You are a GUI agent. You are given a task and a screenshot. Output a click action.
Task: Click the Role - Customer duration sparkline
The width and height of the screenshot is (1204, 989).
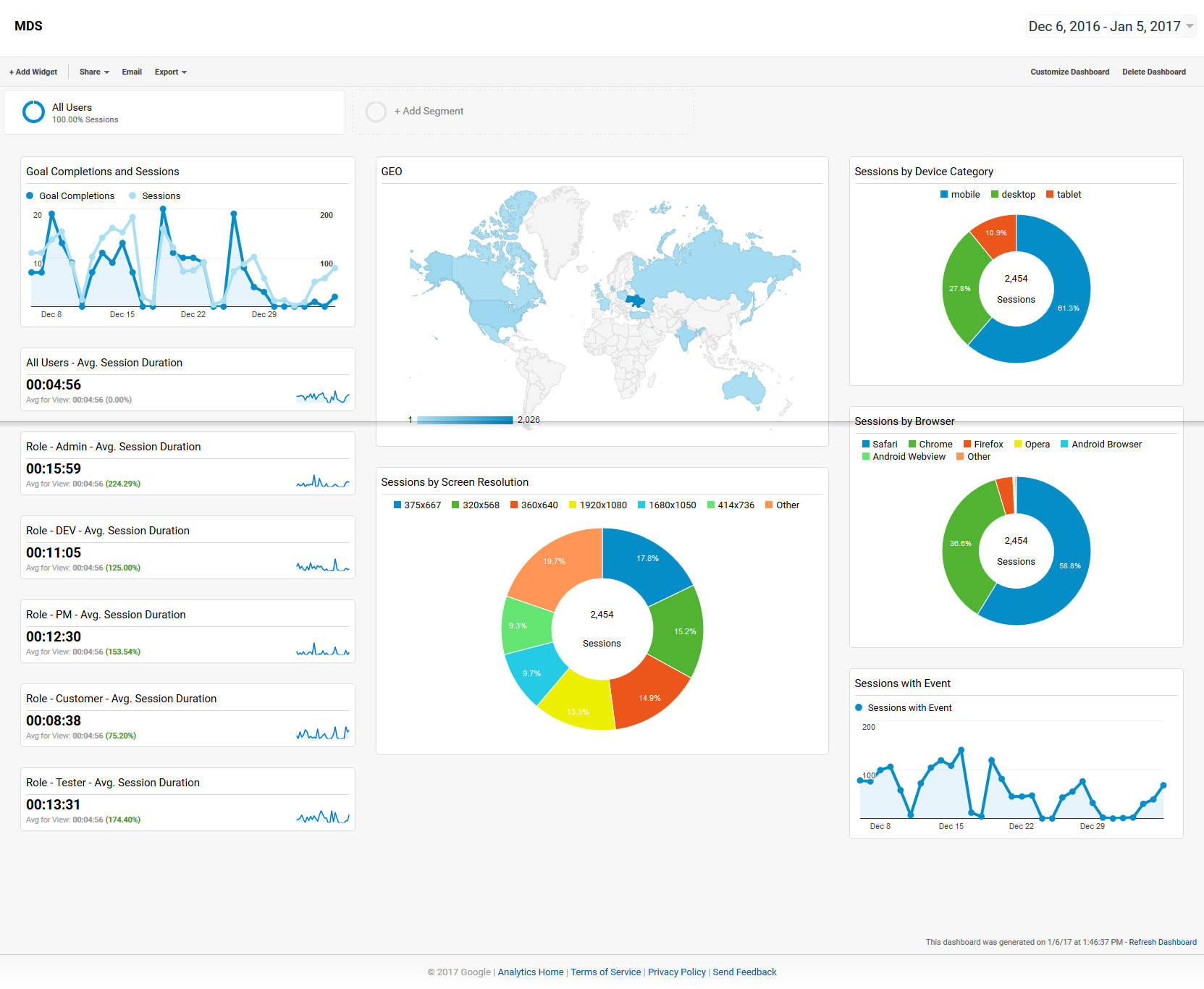coord(323,732)
